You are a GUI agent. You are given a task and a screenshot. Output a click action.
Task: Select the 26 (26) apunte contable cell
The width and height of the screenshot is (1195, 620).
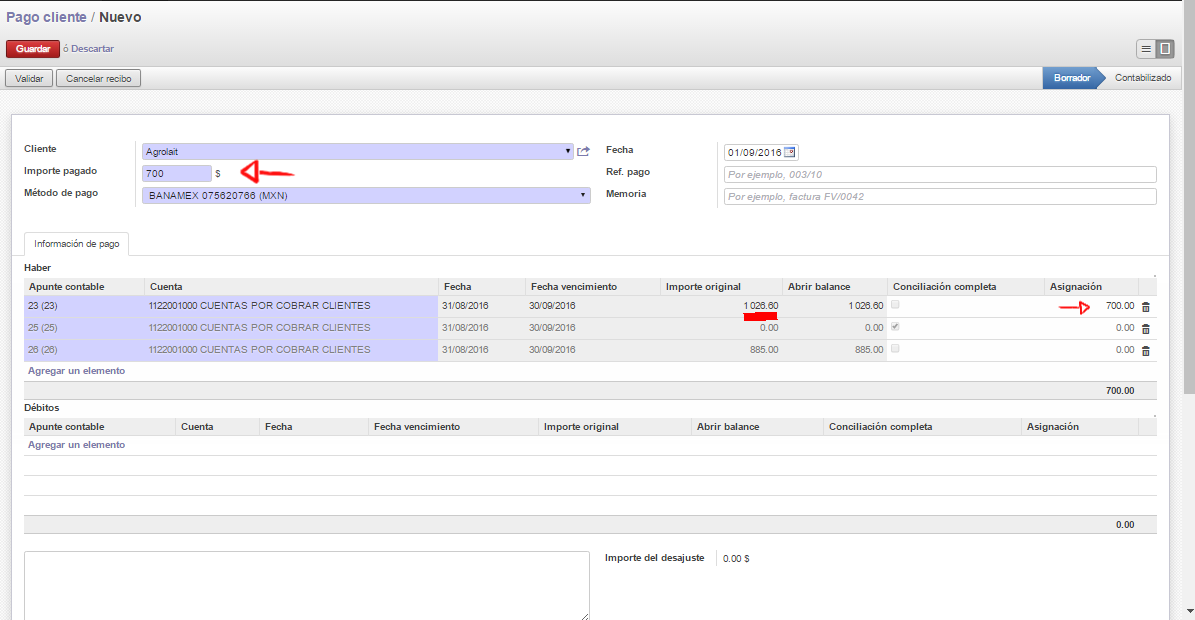[84, 350]
